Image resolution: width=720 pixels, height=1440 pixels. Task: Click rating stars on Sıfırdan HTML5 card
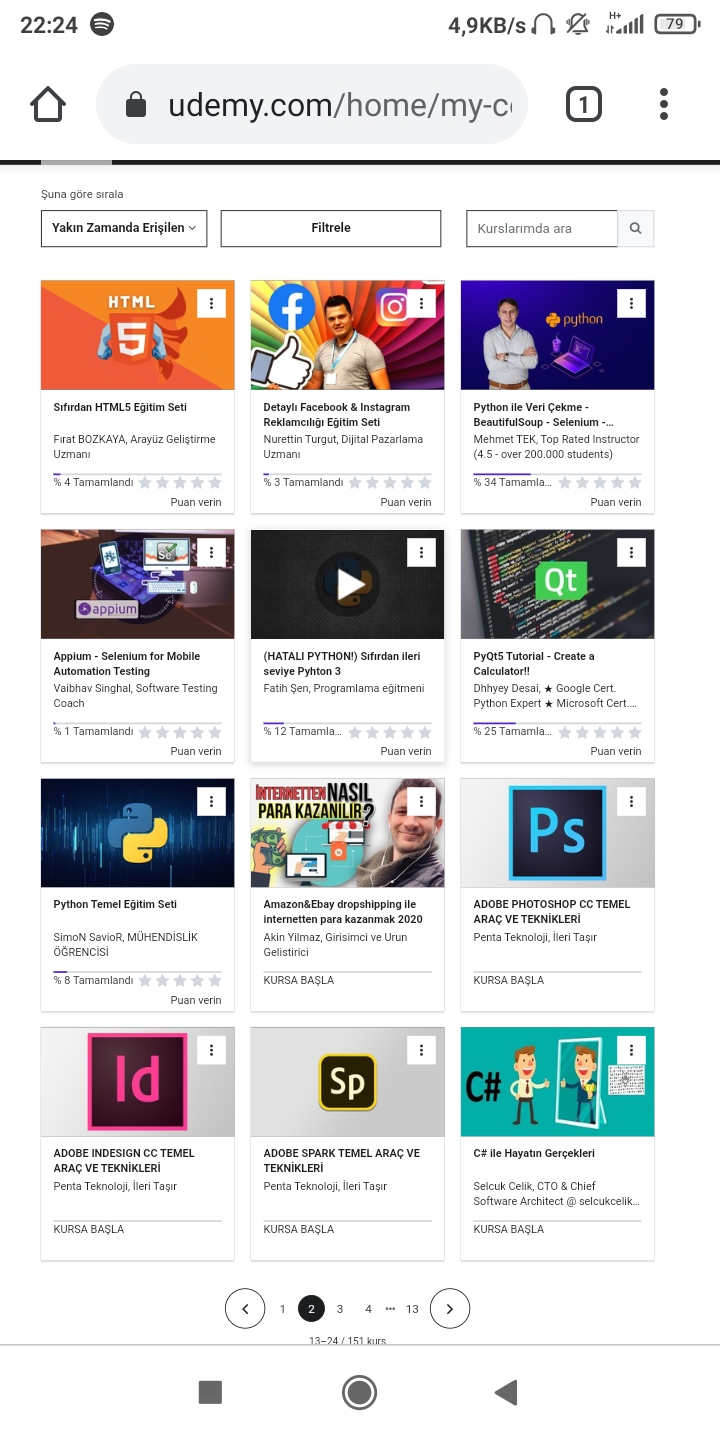coord(180,483)
